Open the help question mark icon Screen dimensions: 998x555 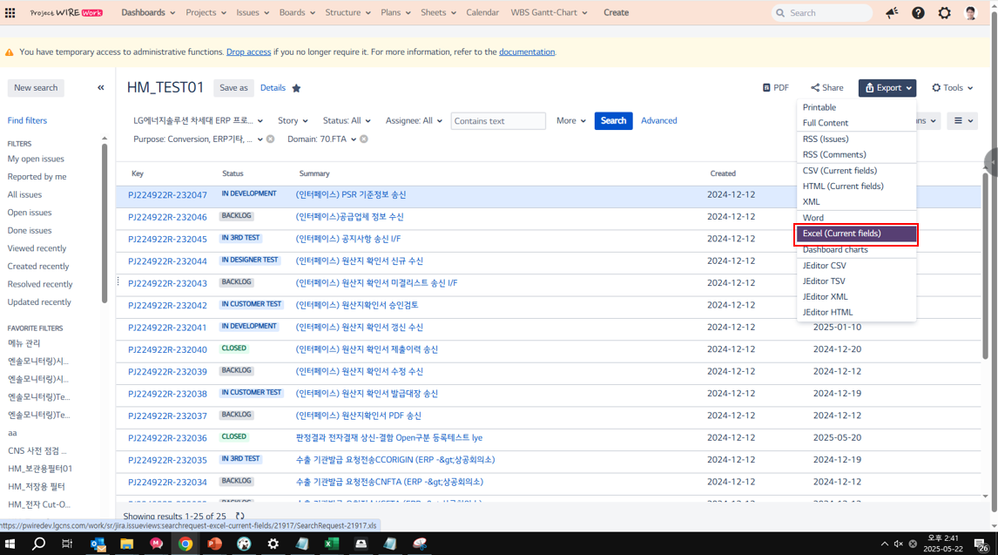pos(918,13)
